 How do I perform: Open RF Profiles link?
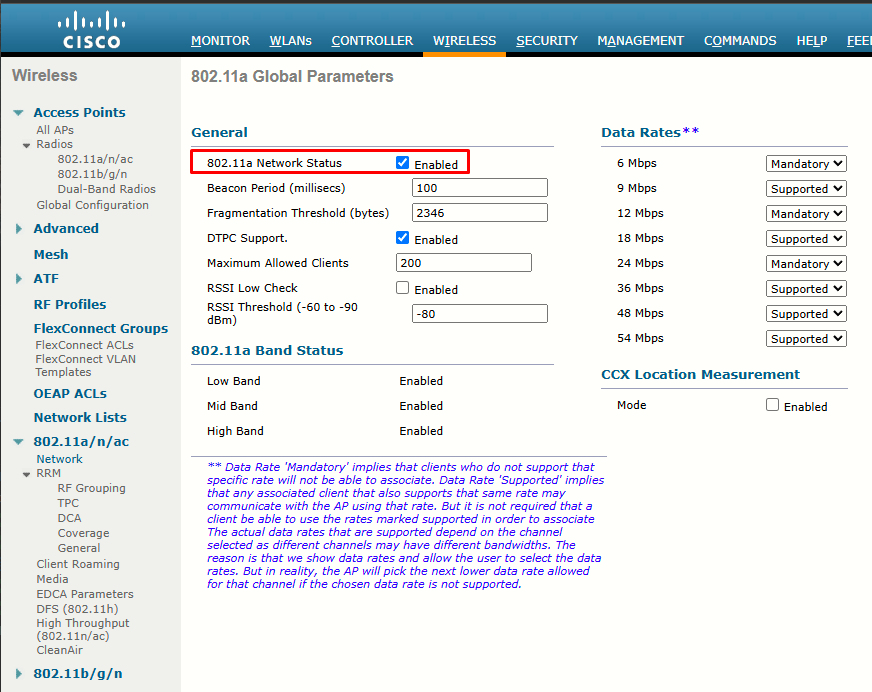[x=70, y=304]
